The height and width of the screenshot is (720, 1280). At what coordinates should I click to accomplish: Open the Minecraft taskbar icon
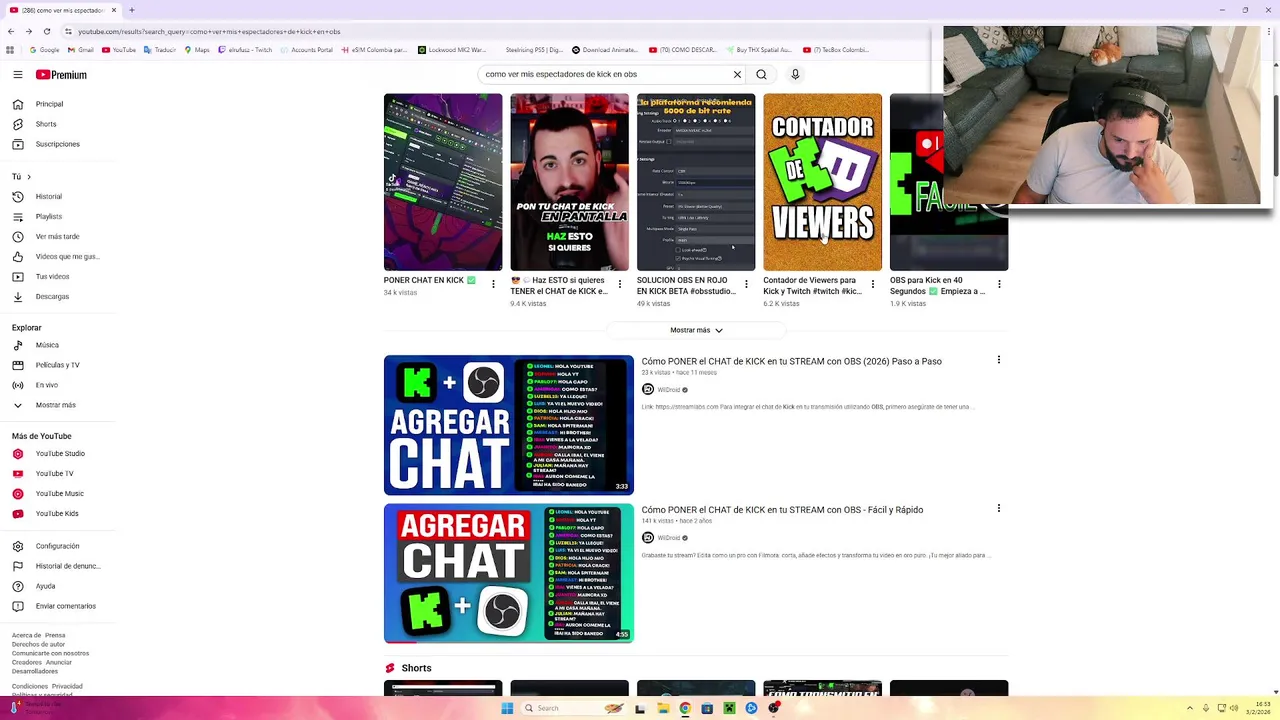click(729, 708)
